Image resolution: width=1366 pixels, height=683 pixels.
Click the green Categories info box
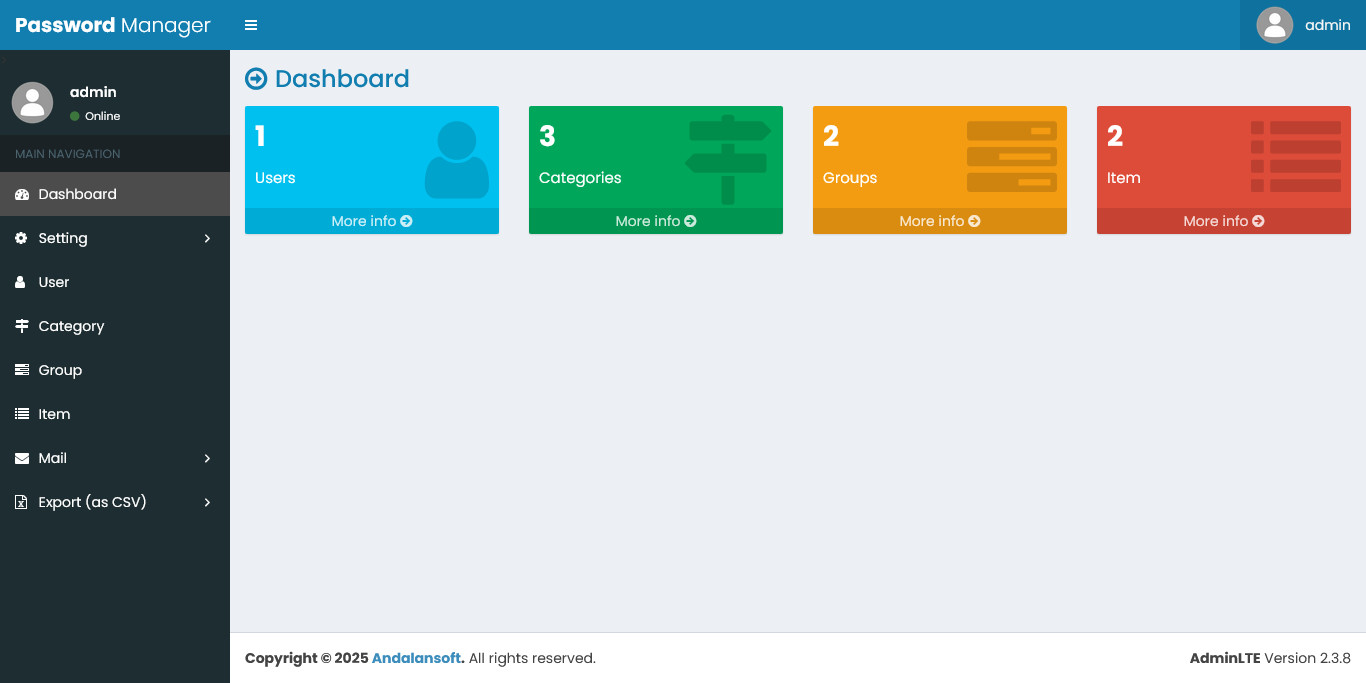[655, 160]
